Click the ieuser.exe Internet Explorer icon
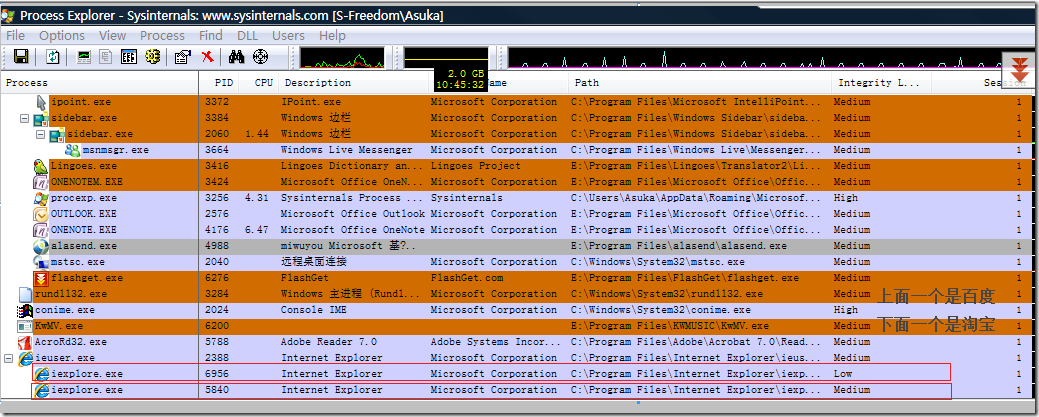The image size is (1039, 417). coord(25,358)
